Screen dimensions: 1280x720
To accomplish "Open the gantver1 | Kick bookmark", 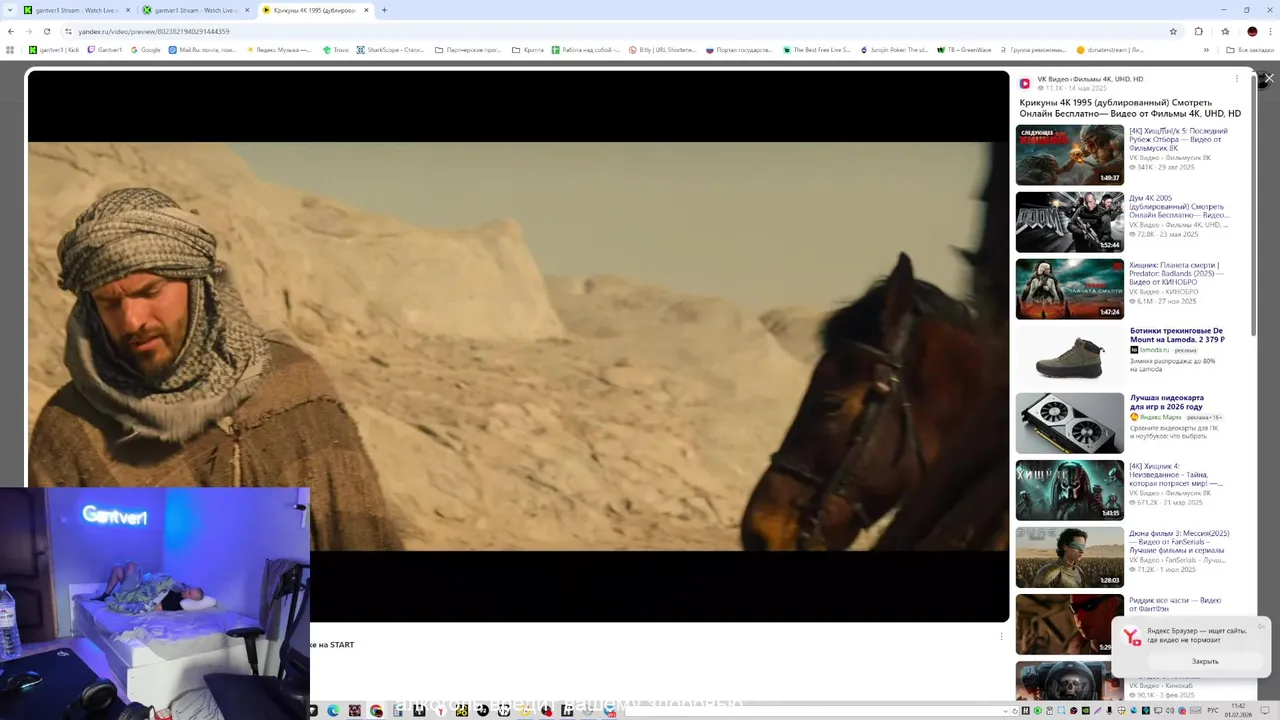I will tap(54, 49).
